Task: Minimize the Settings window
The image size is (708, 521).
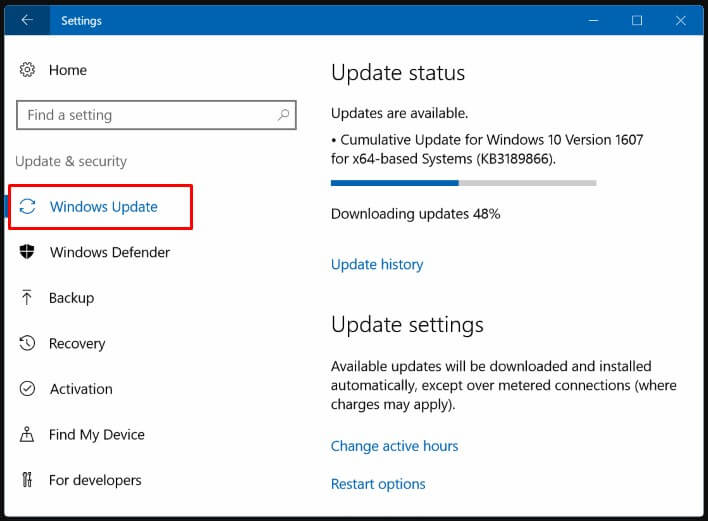Action: click(x=593, y=20)
